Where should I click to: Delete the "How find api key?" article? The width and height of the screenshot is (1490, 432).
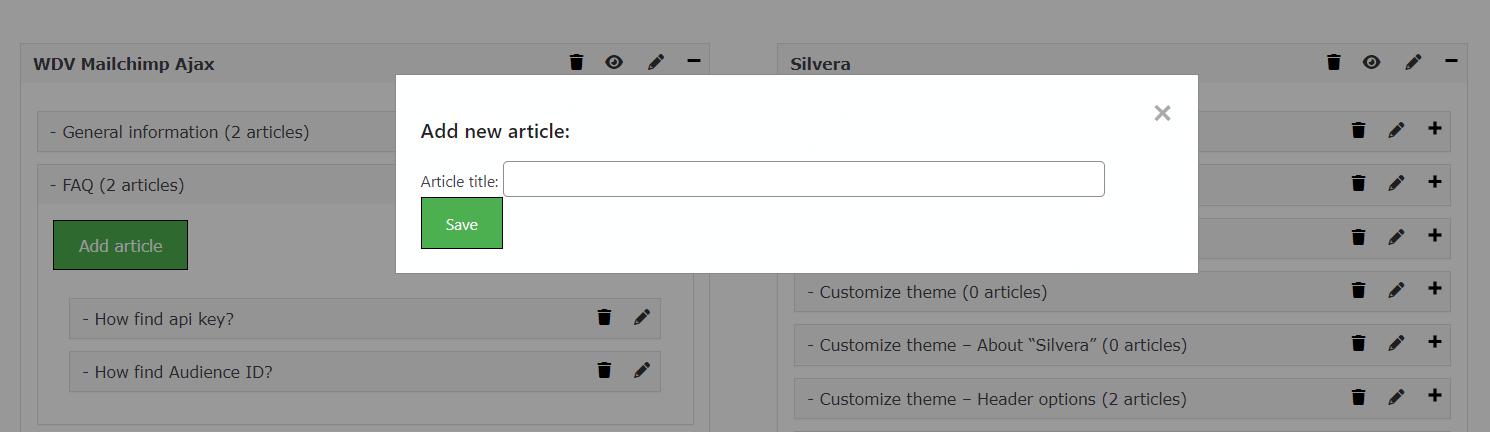point(604,318)
